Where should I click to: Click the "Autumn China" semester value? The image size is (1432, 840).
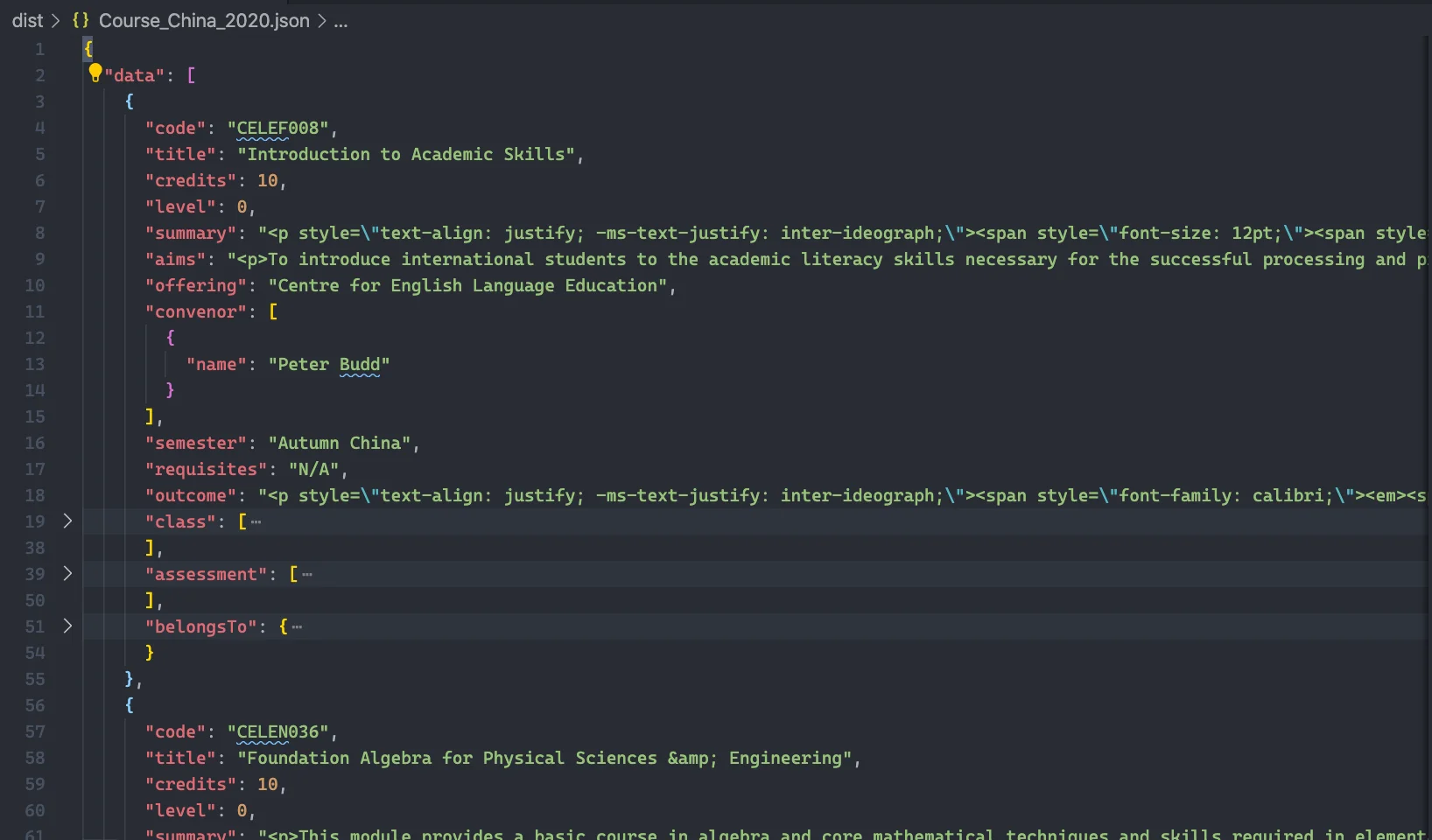pos(339,443)
